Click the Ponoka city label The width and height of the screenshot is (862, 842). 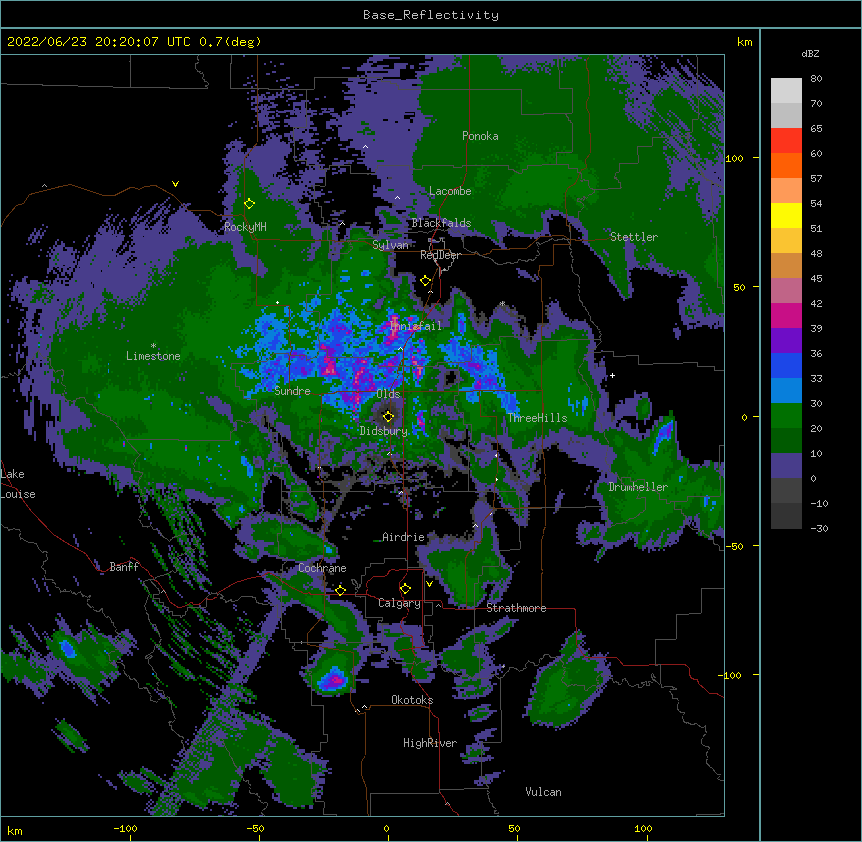tap(480, 136)
